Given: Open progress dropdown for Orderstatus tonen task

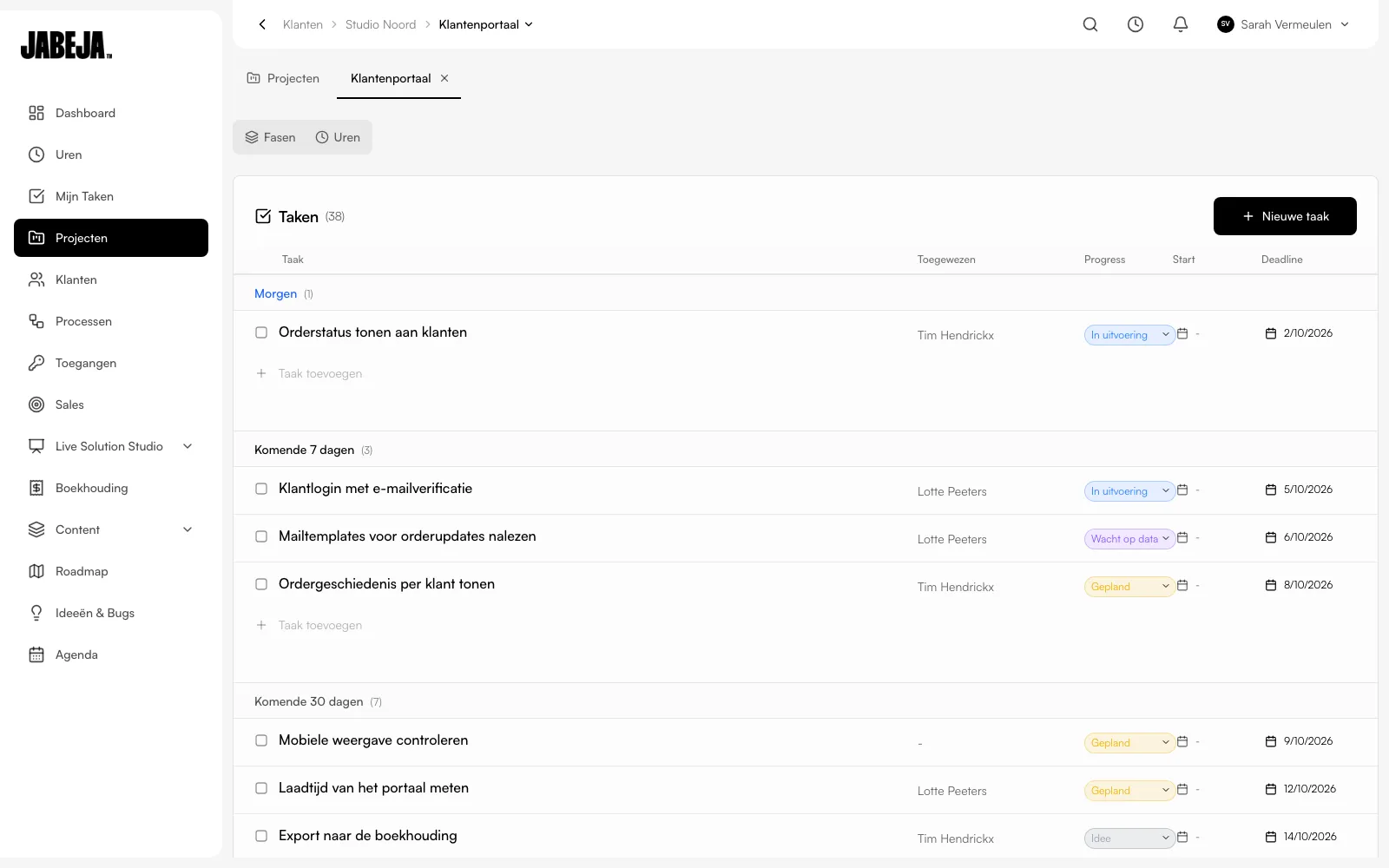Looking at the screenshot, I should click(x=1129, y=335).
